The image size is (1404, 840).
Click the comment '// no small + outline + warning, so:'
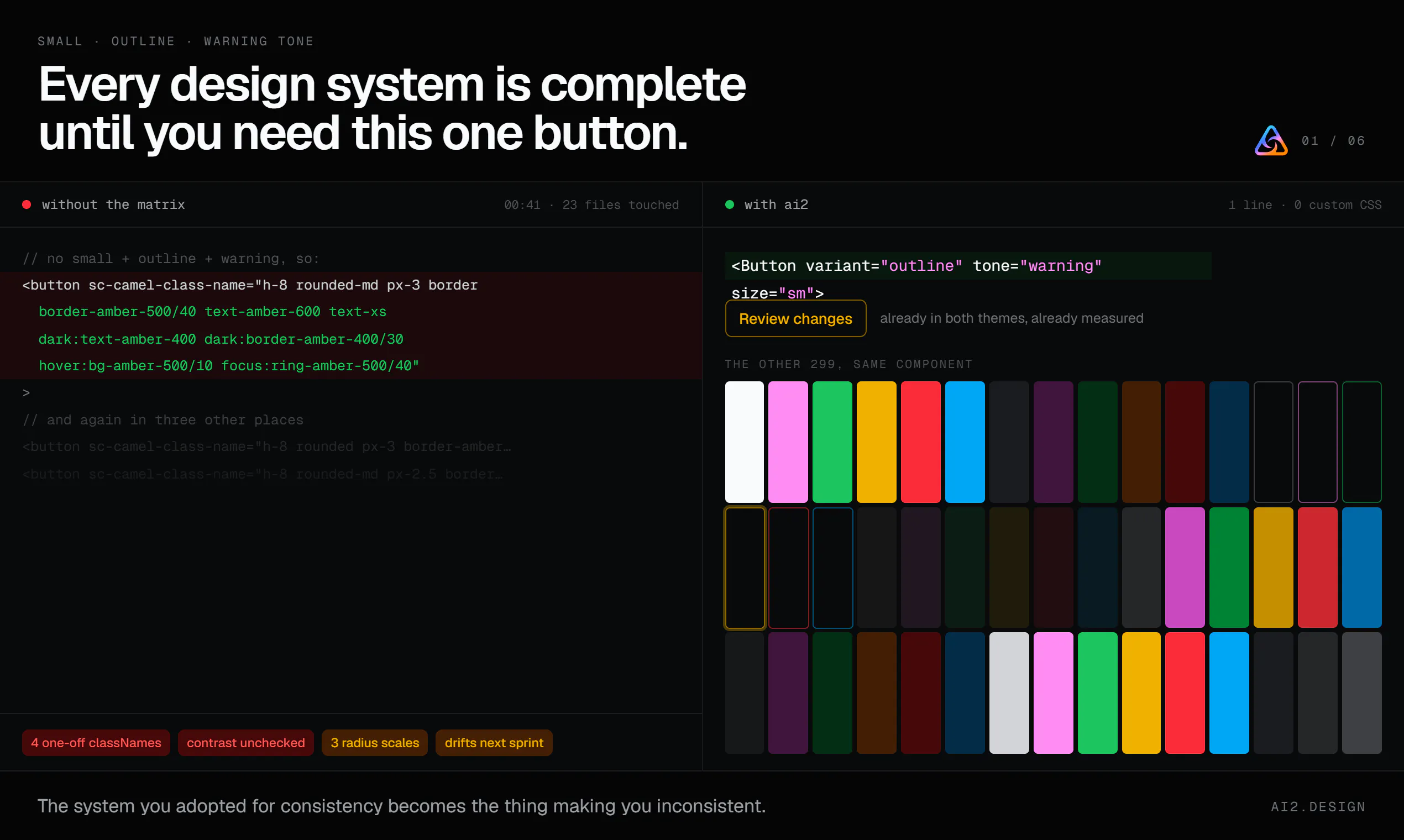[171, 259]
